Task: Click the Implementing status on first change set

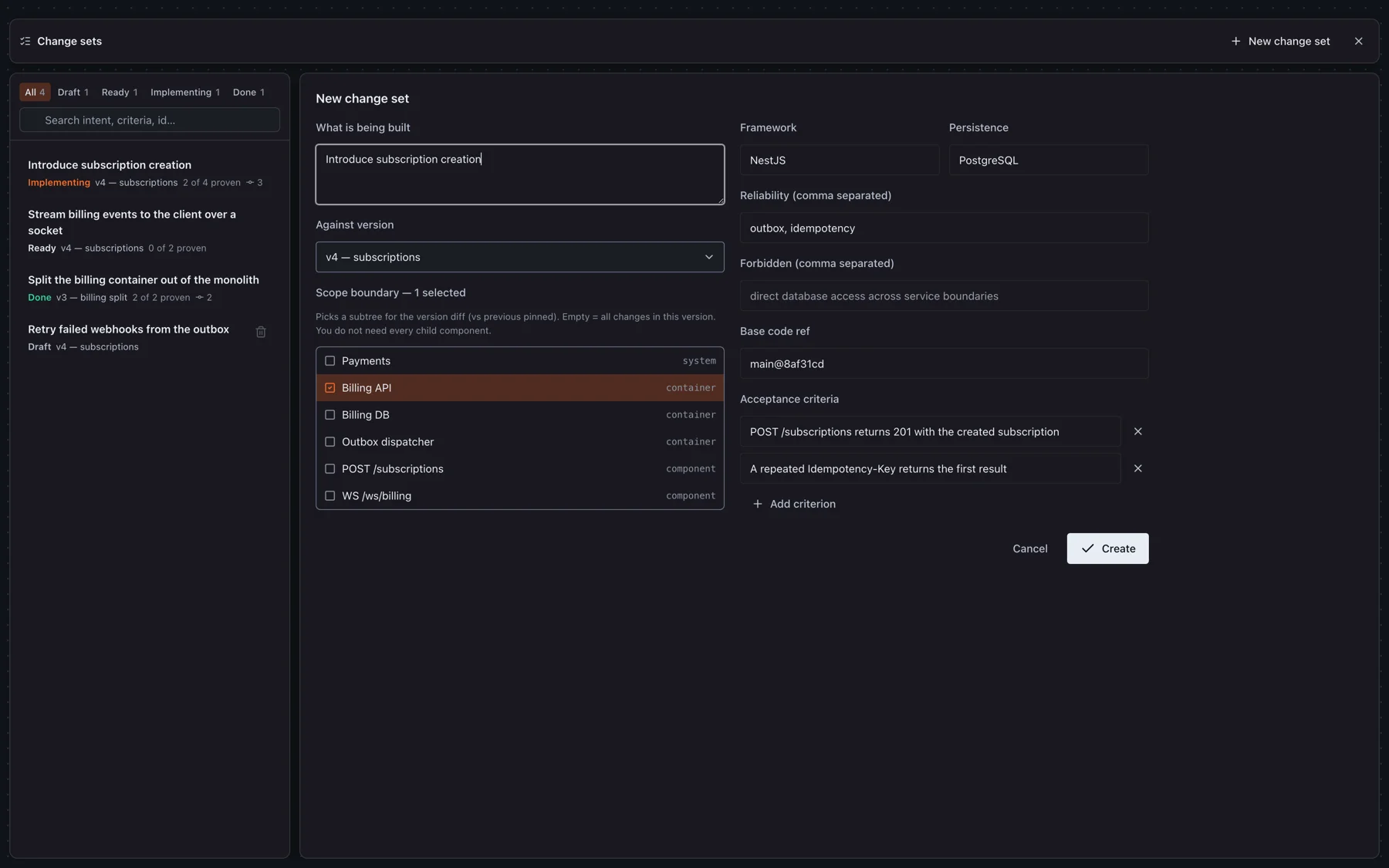Action: tap(59, 183)
